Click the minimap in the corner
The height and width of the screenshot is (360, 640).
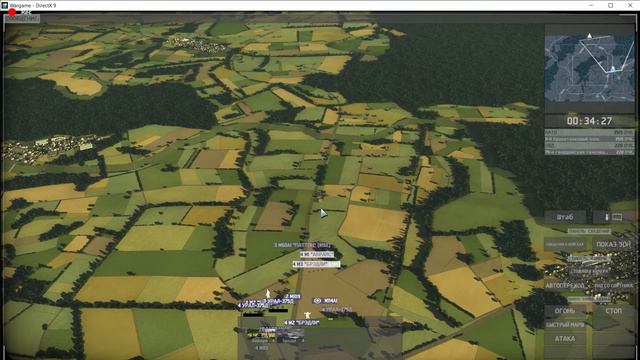point(589,68)
